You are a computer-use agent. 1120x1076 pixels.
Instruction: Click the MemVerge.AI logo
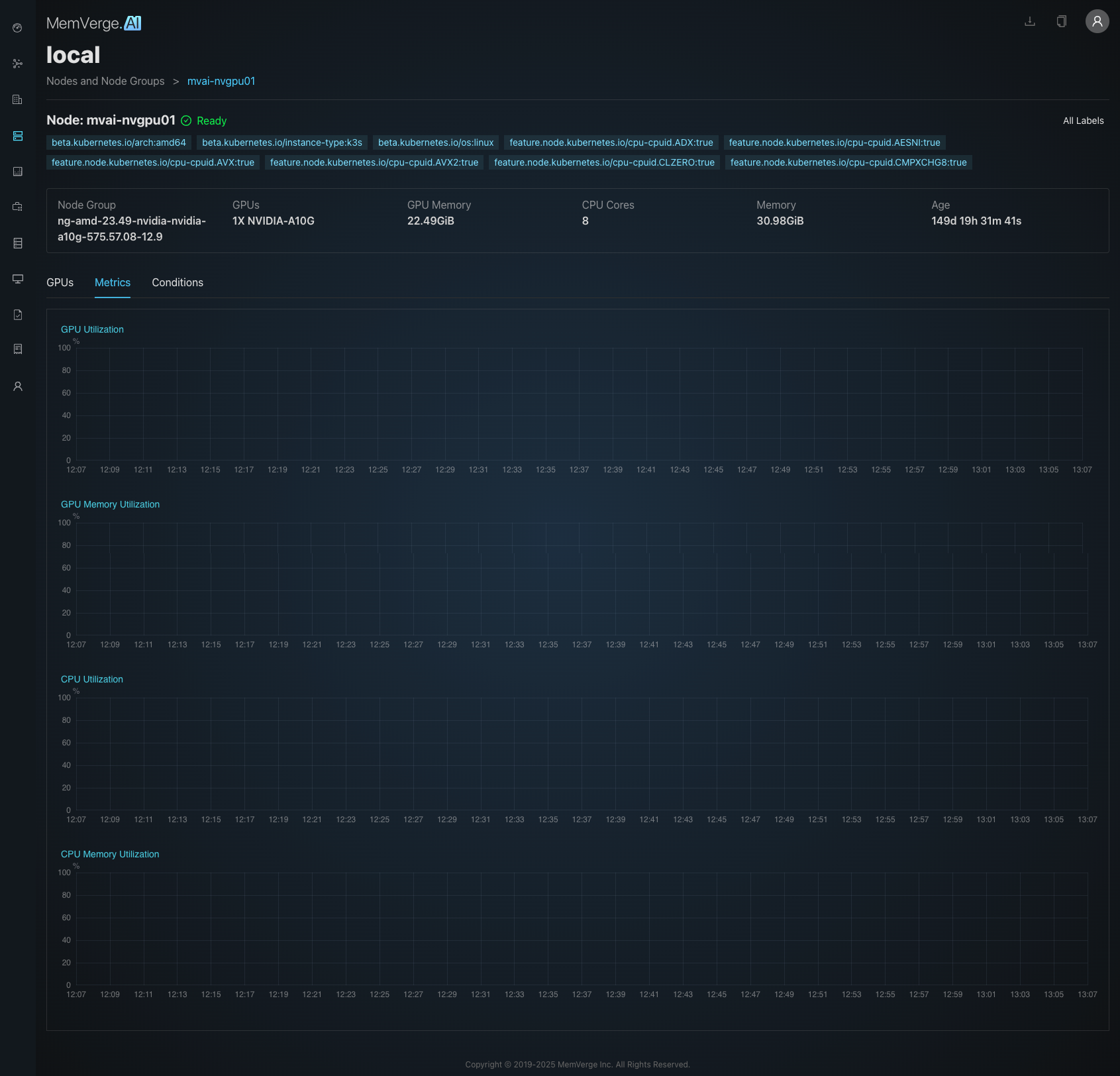pyautogui.click(x=94, y=23)
